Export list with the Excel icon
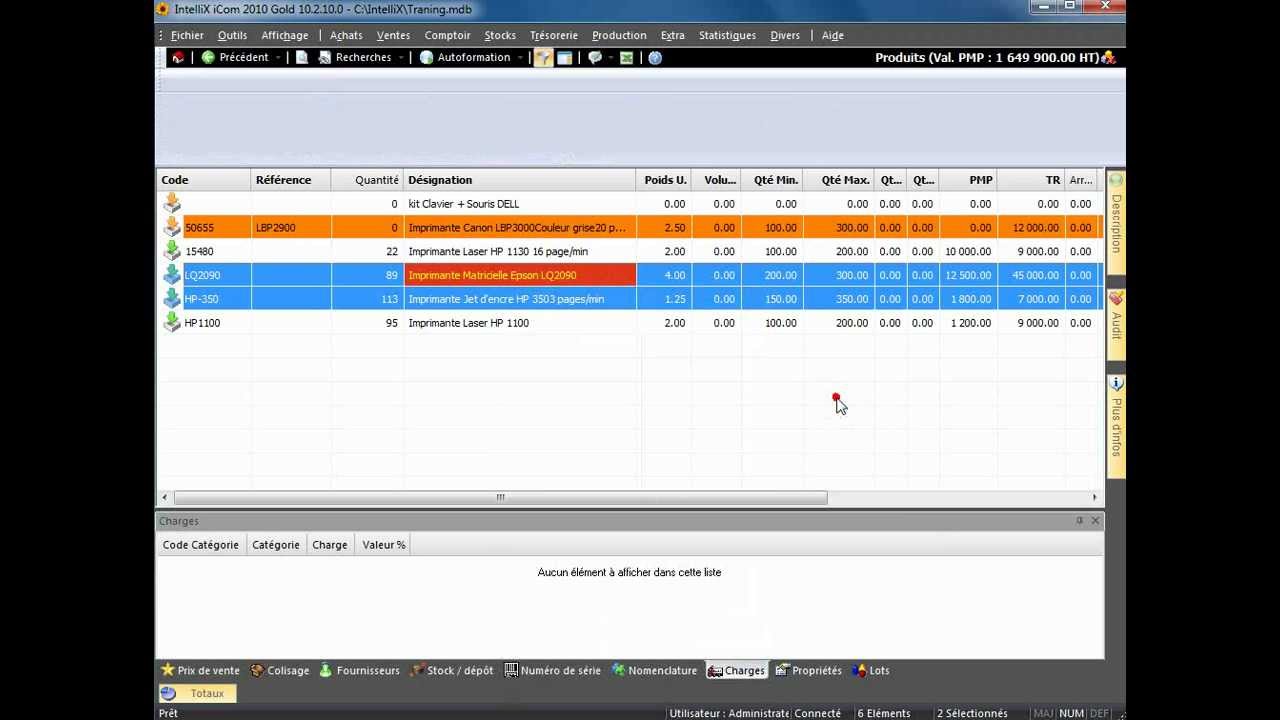This screenshot has width=1280, height=720. [626, 58]
